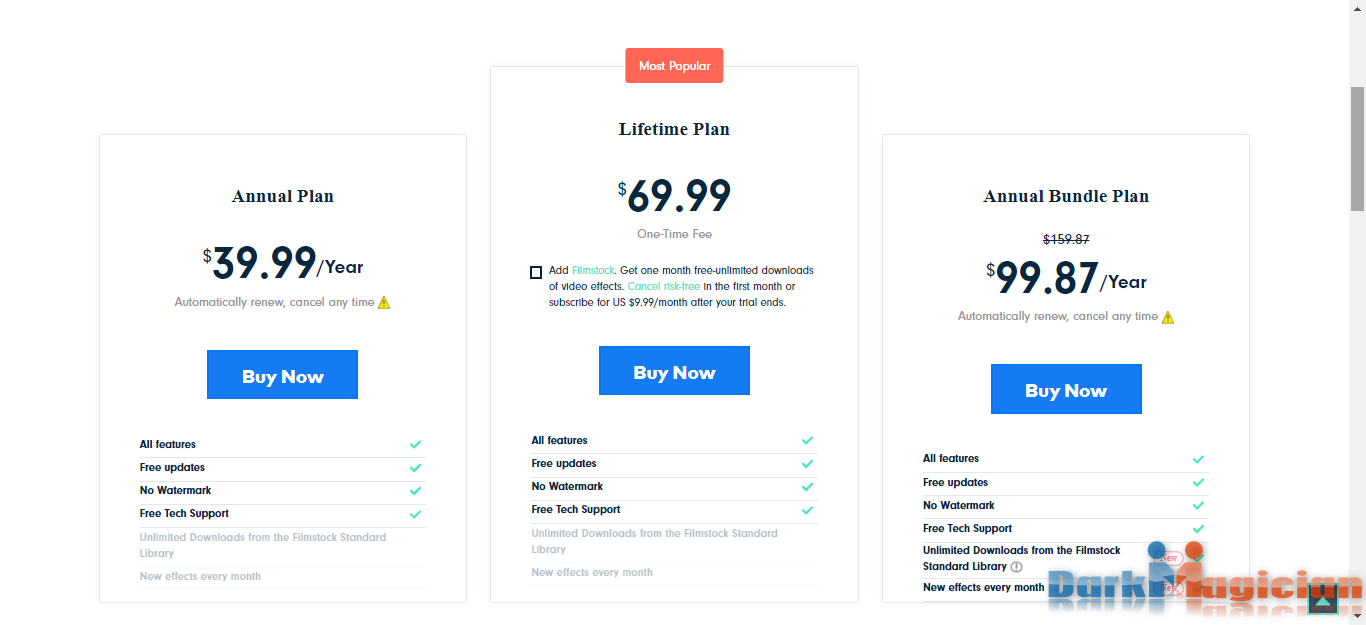The image size is (1366, 625).
Task: Select the Annual Bundle Plan heading
Action: [x=1066, y=196]
